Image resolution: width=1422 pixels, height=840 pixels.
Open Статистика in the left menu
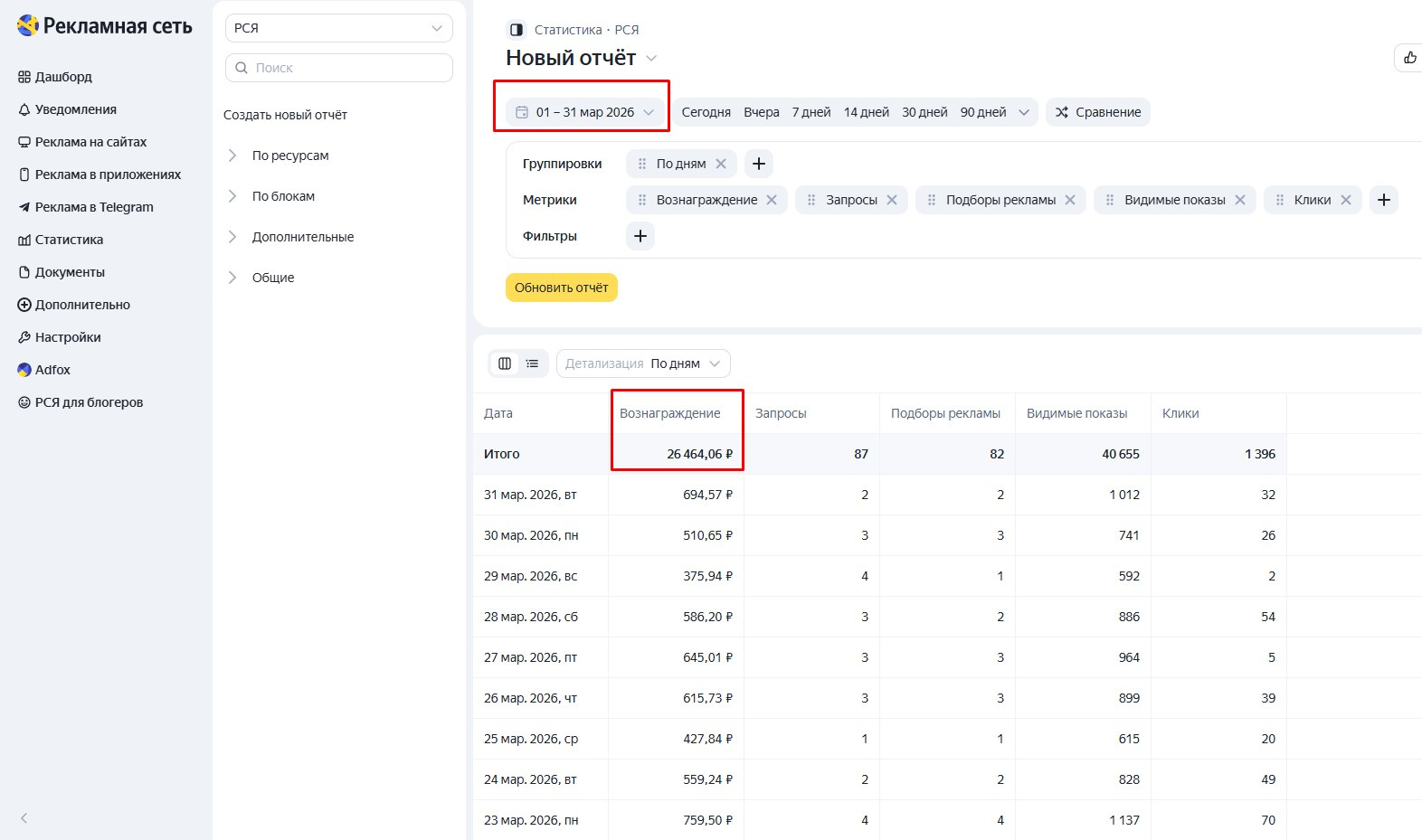coord(69,240)
